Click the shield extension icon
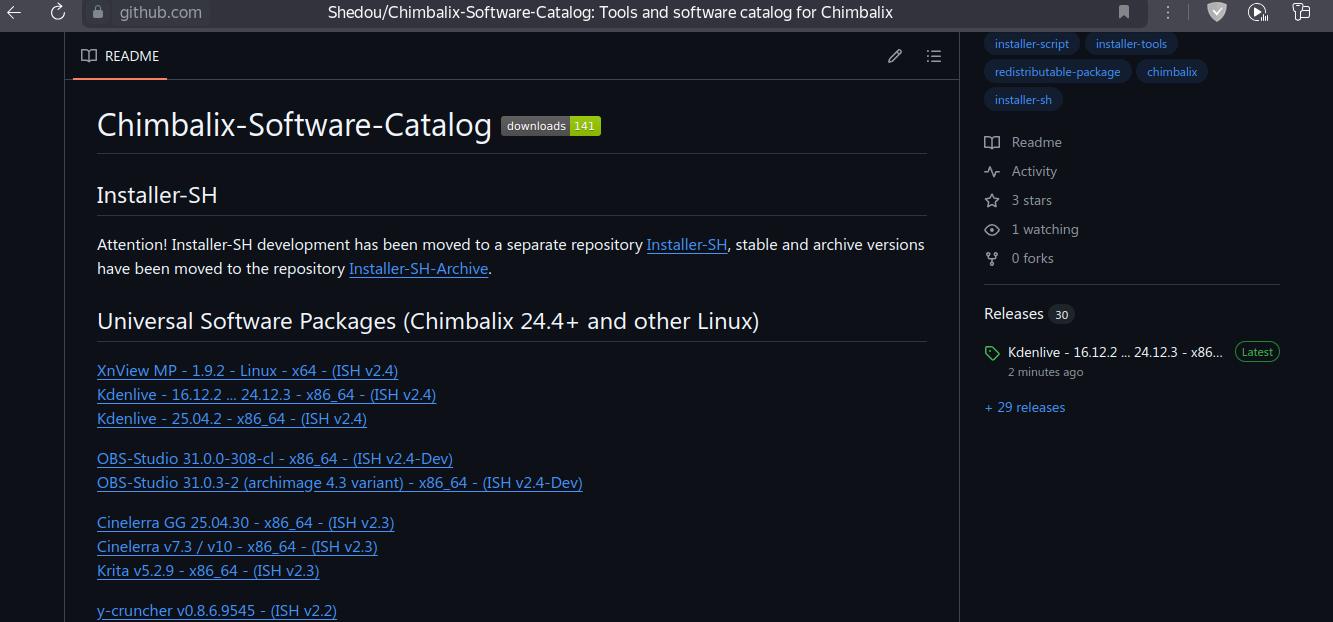The width and height of the screenshot is (1333, 622). click(1216, 12)
